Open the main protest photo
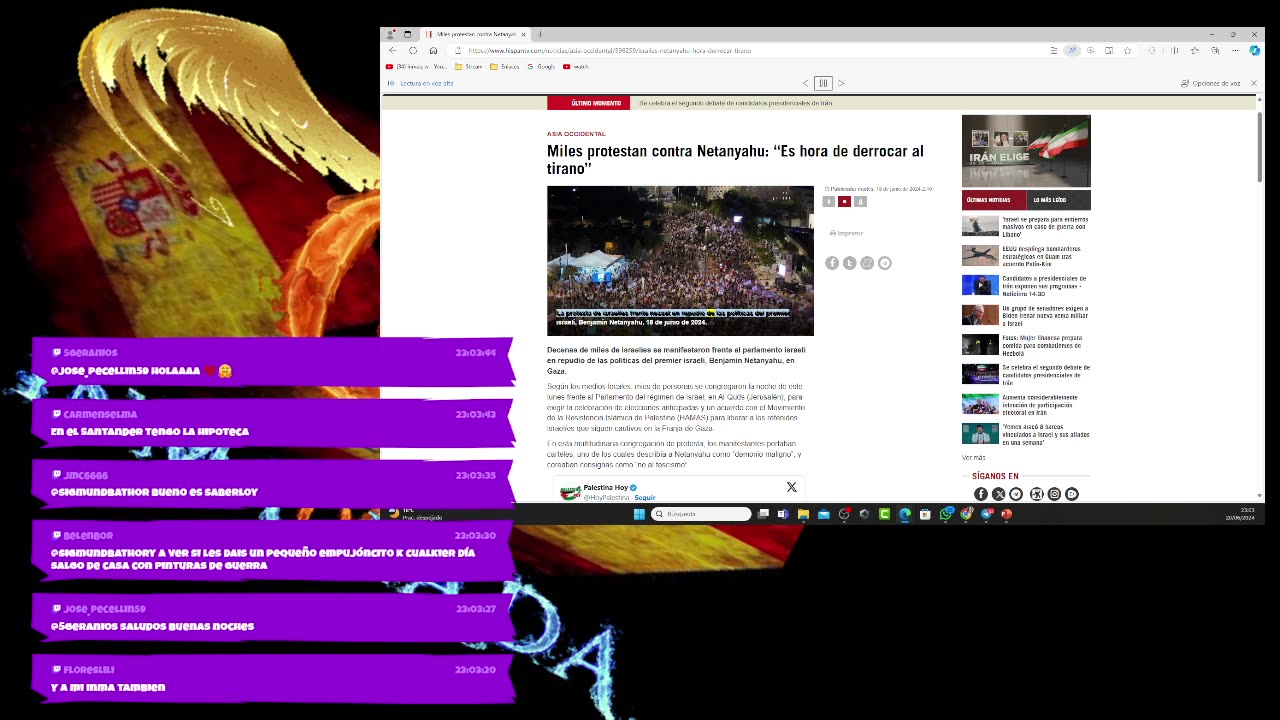1280x720 pixels. [x=680, y=260]
